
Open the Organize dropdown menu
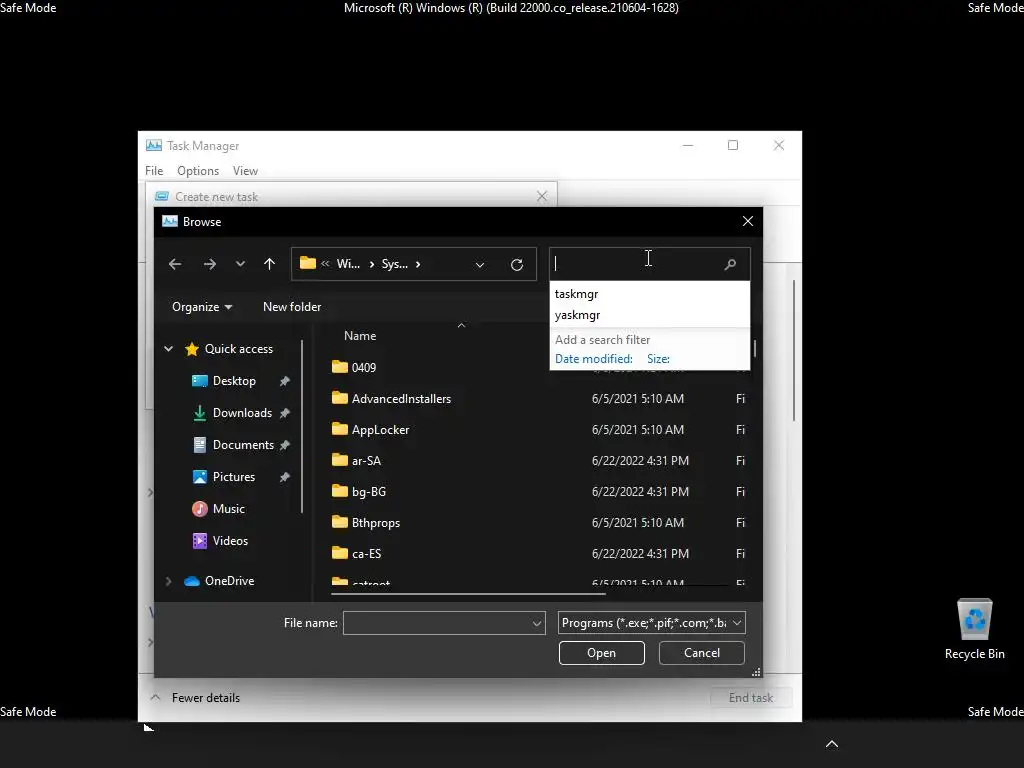pos(202,307)
